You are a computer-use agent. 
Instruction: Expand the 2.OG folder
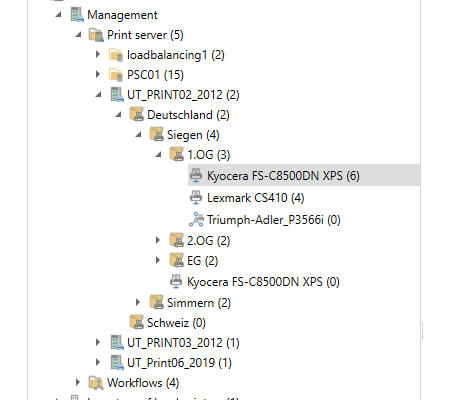[158, 240]
